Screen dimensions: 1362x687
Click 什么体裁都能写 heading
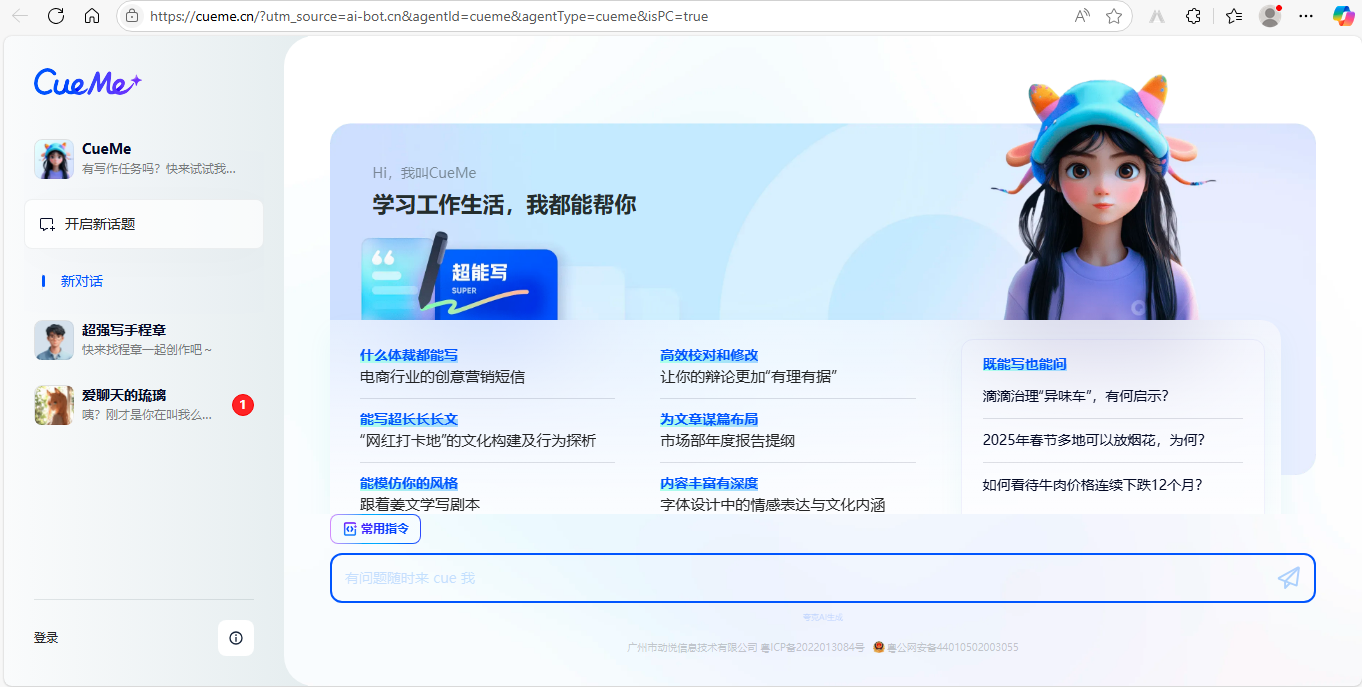(x=409, y=355)
